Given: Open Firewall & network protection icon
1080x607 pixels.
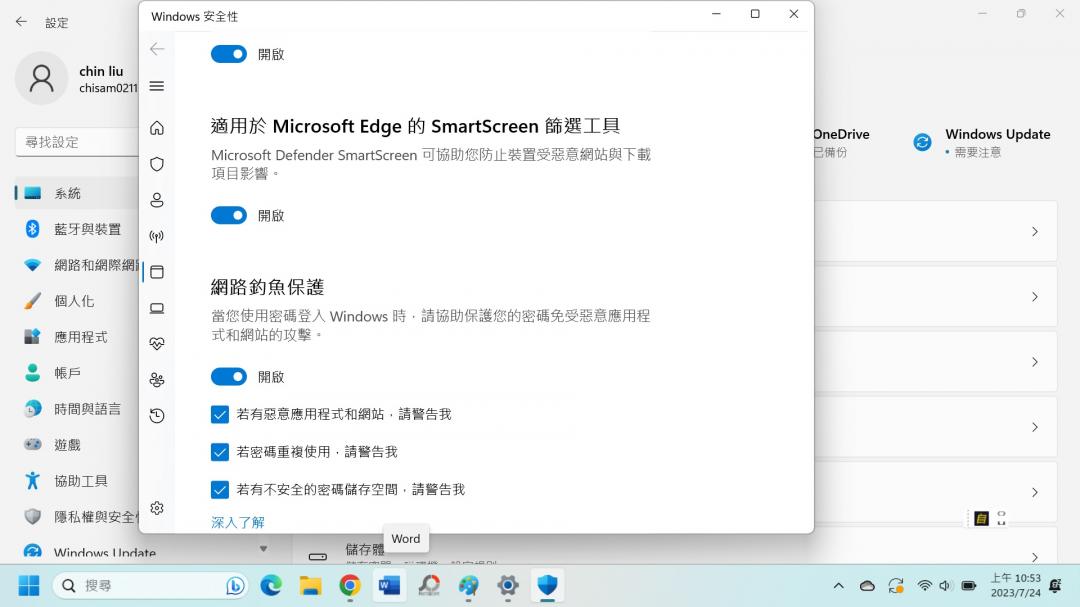Looking at the screenshot, I should point(156,236).
